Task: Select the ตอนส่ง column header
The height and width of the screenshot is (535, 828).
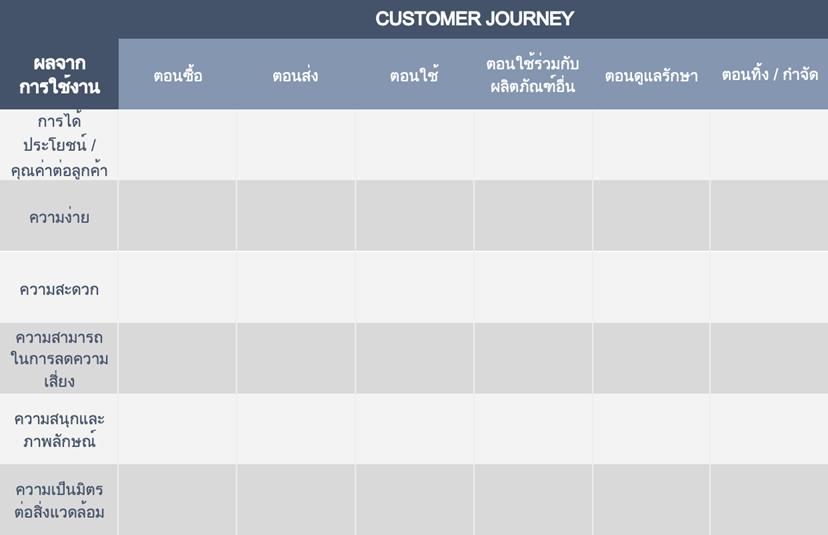Action: click(296, 74)
